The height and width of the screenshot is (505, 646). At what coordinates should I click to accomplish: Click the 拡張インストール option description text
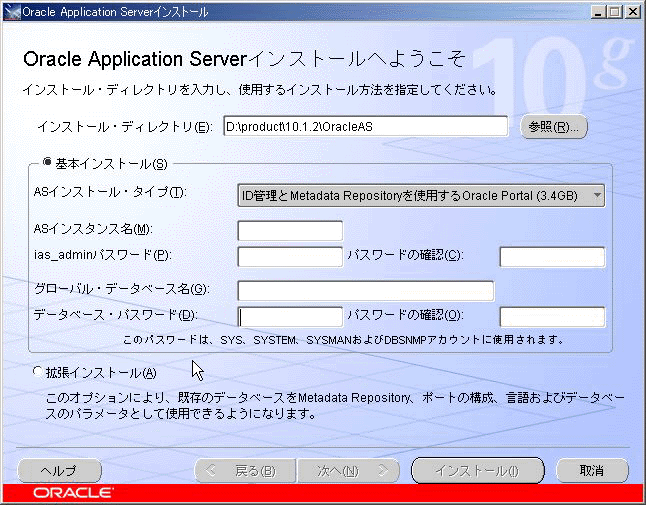pos(335,406)
